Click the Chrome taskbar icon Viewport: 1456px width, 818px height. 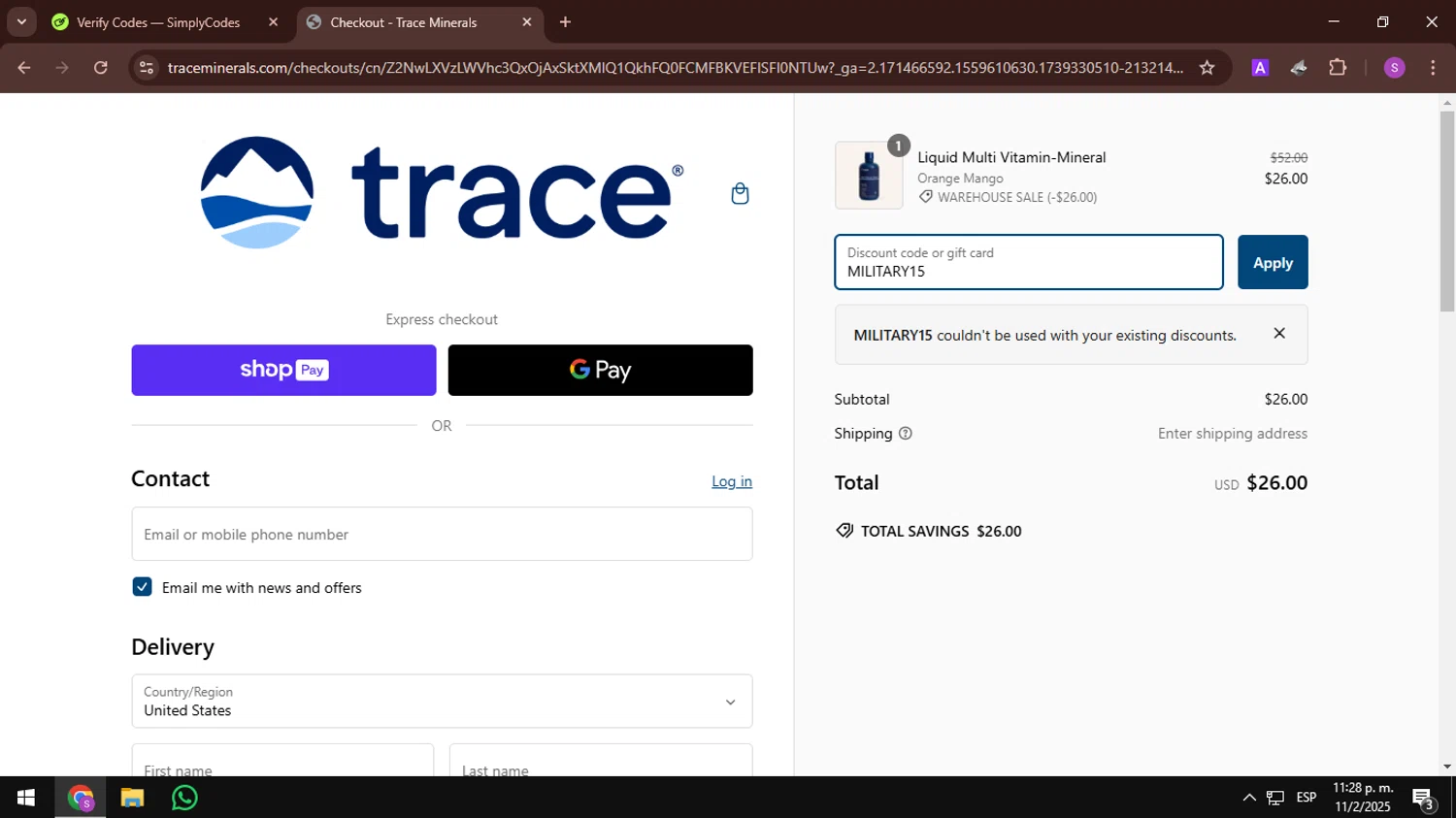(x=81, y=798)
